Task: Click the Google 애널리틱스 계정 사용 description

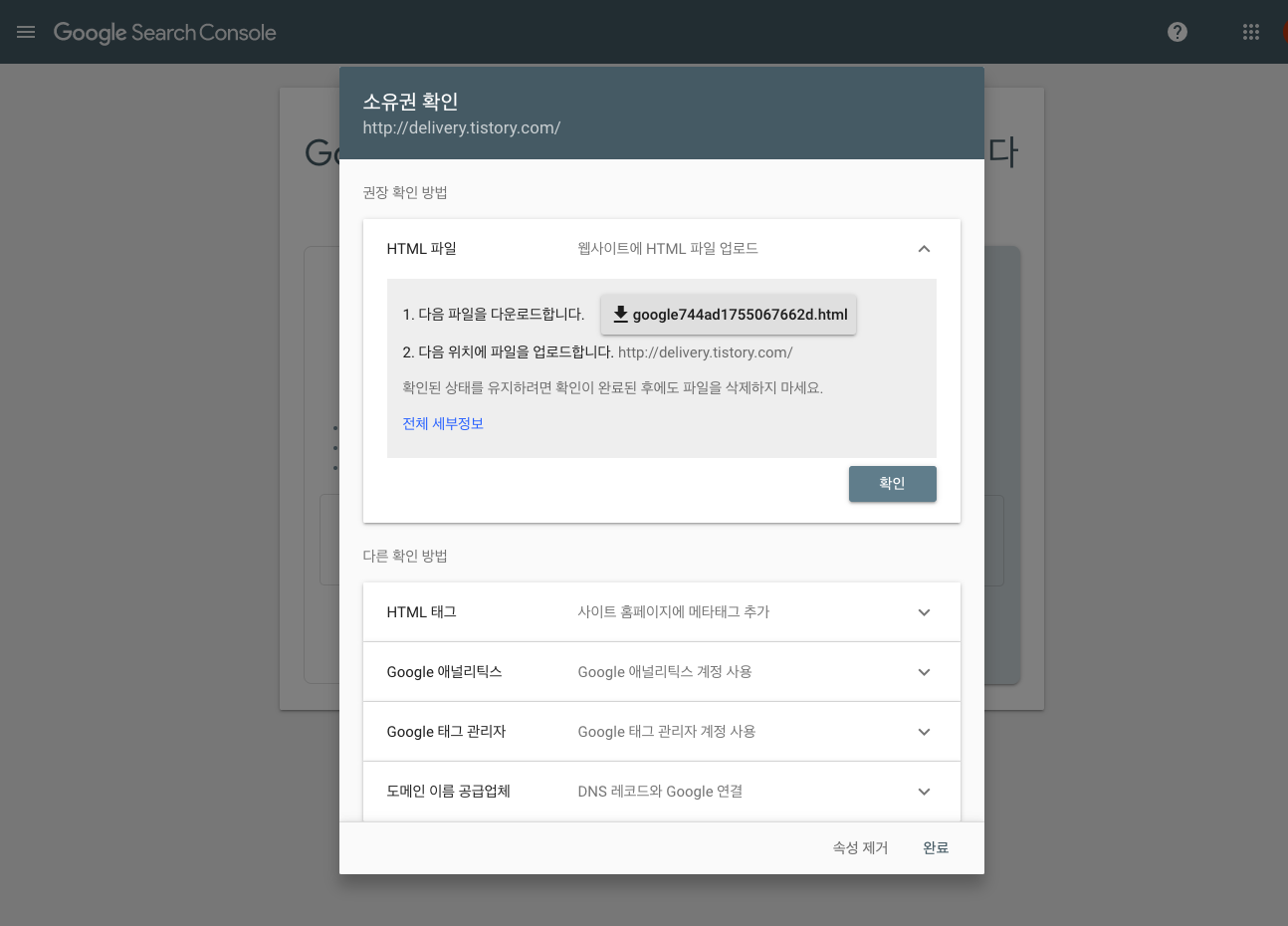Action: pos(665,672)
